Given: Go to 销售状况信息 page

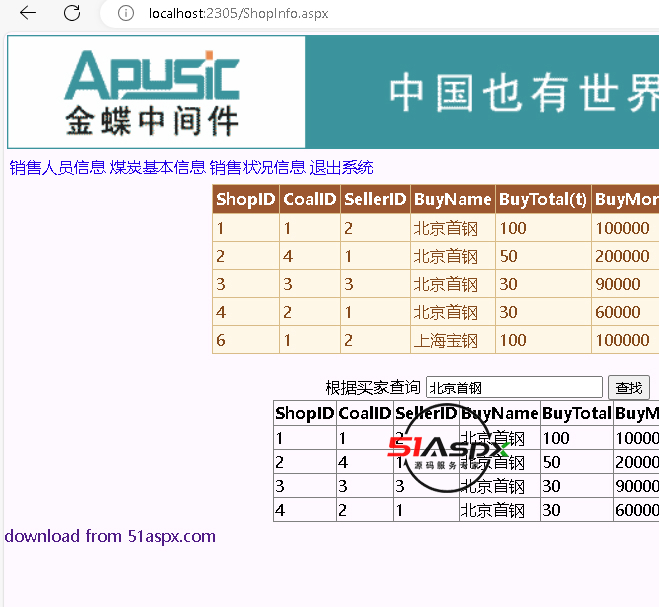Looking at the screenshot, I should pyautogui.click(x=257, y=167).
